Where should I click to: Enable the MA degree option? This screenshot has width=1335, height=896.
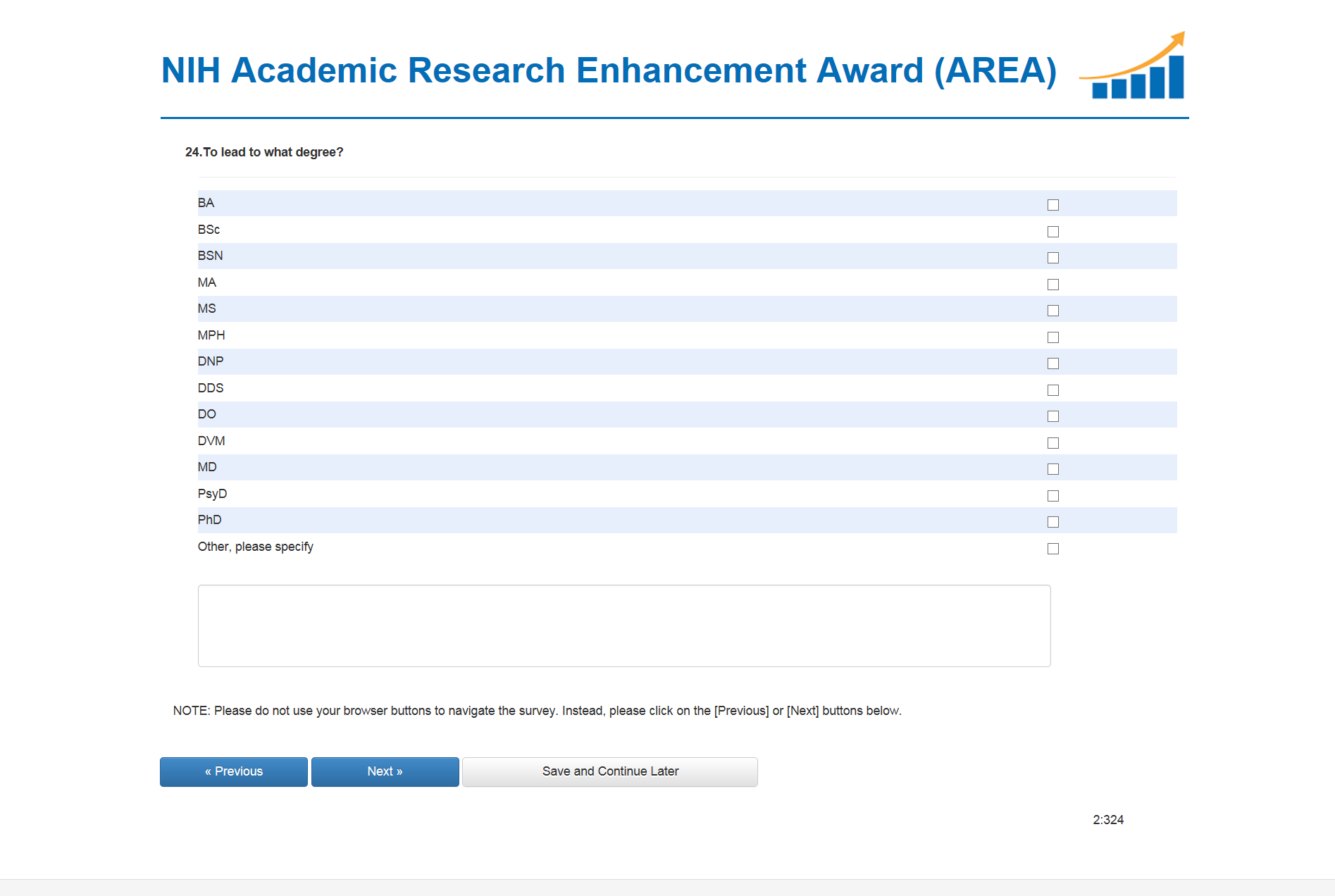1053,285
